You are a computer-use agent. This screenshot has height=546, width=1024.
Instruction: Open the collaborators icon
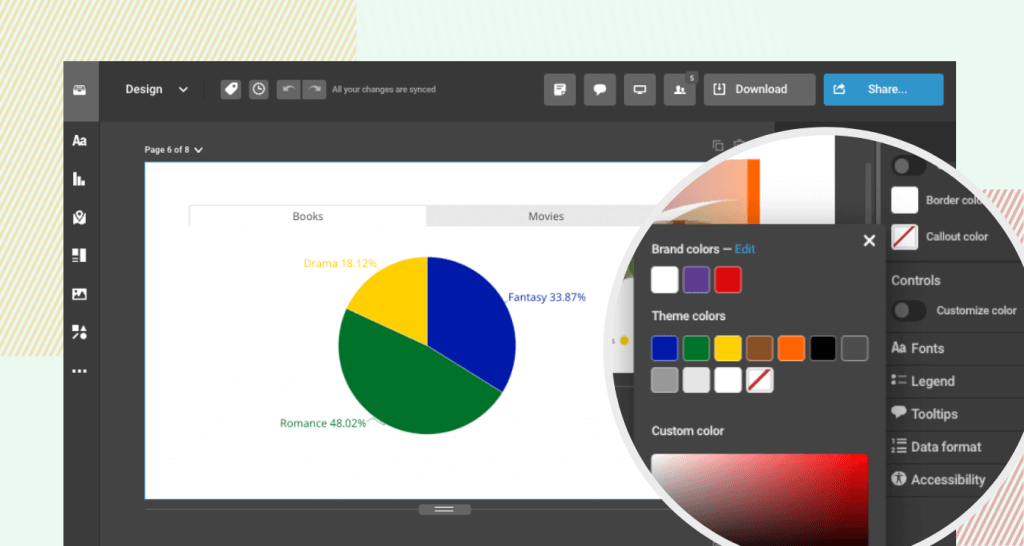coord(680,89)
